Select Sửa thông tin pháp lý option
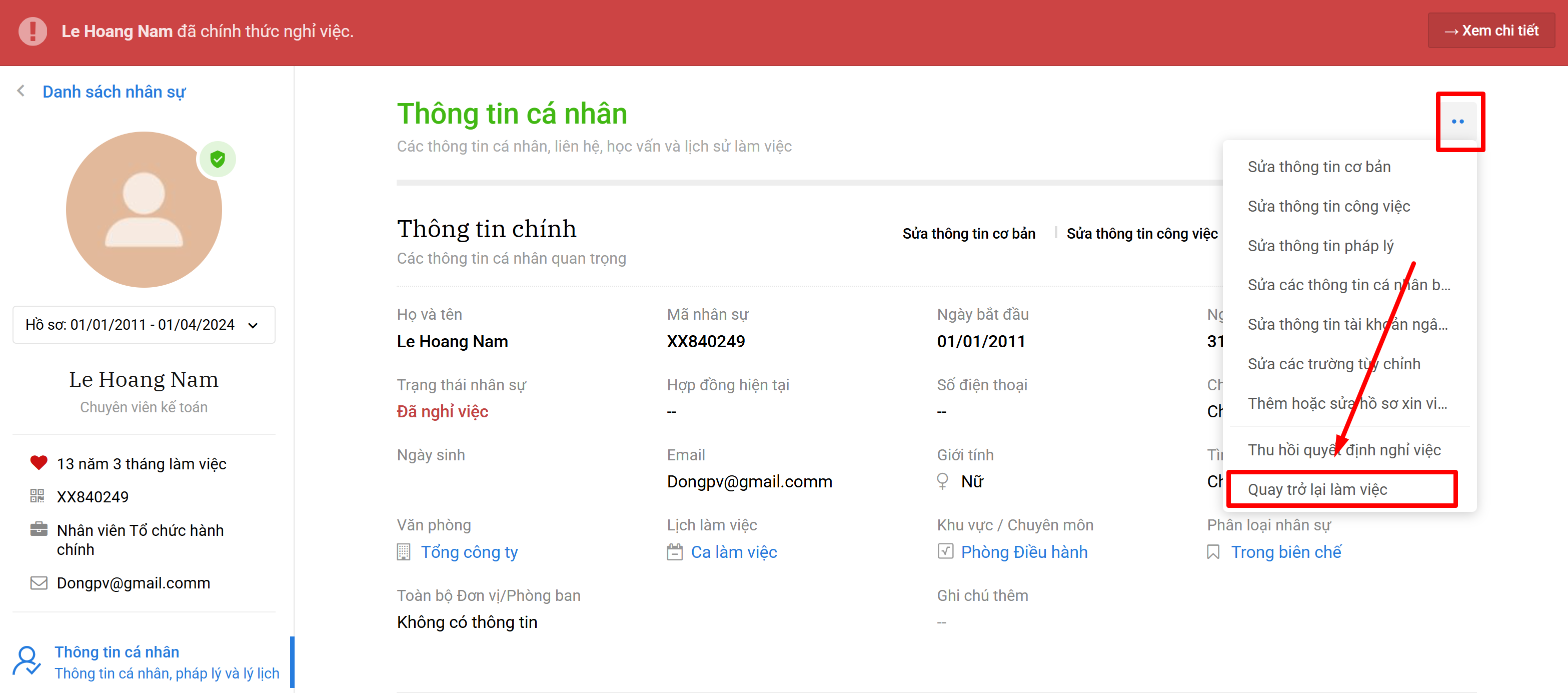Image resolution: width=1568 pixels, height=693 pixels. pos(1320,245)
